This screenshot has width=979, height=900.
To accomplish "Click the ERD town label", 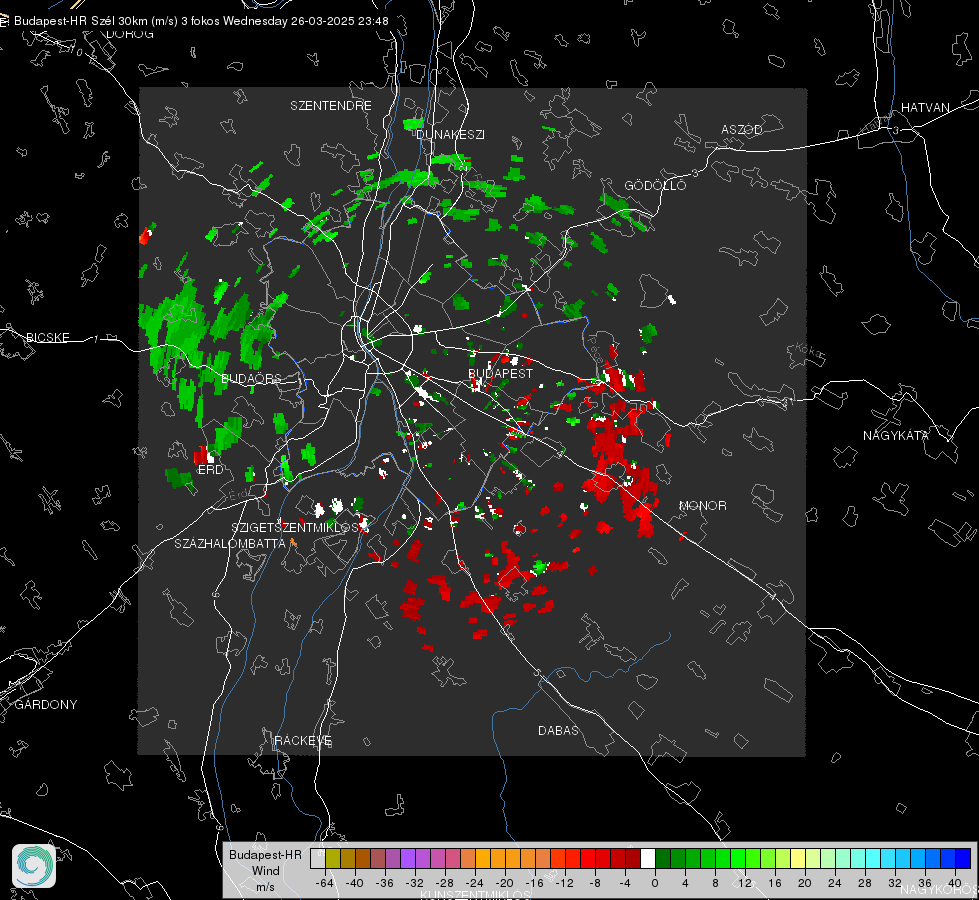I will [210, 470].
